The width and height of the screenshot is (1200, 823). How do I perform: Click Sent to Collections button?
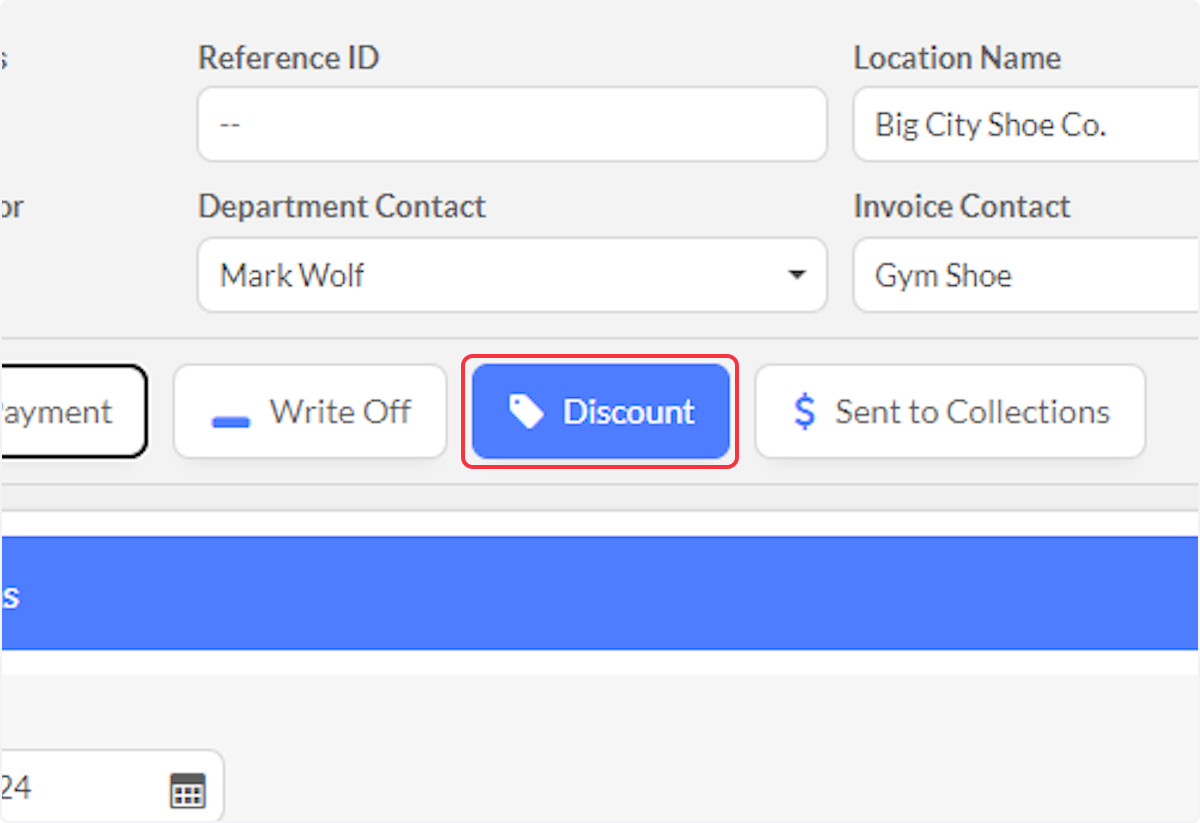click(x=950, y=411)
